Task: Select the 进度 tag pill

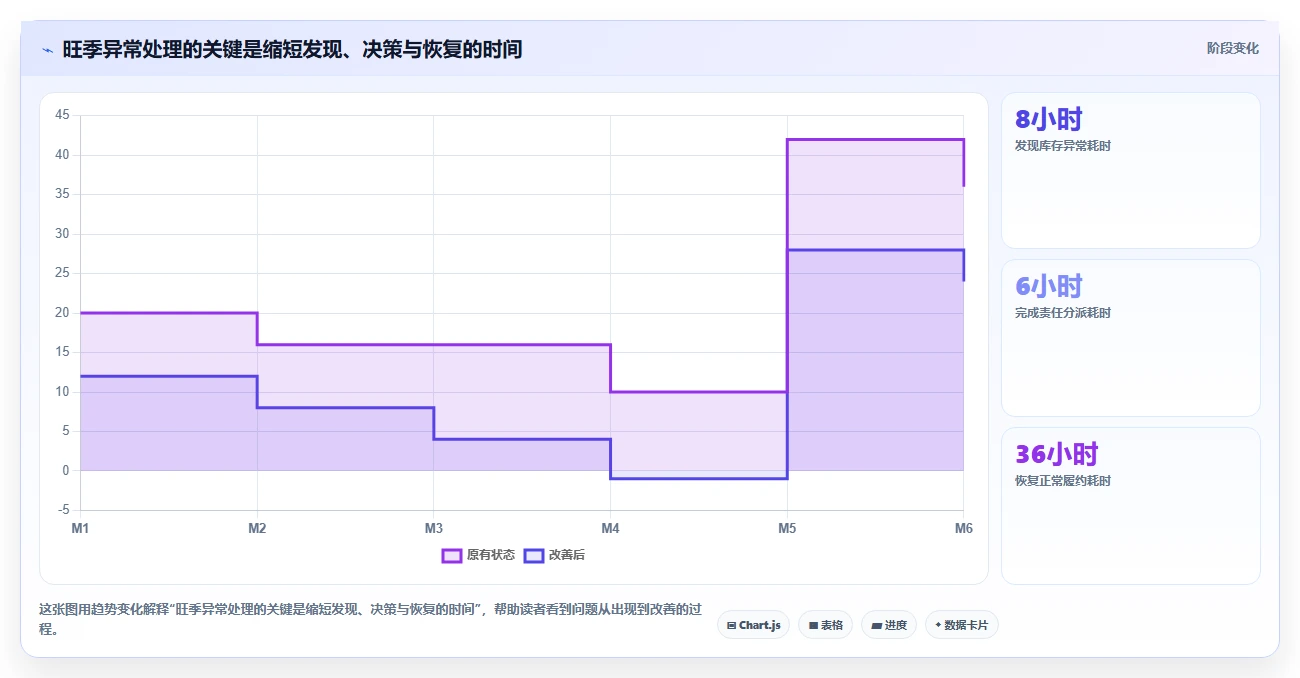Action: coord(889,625)
